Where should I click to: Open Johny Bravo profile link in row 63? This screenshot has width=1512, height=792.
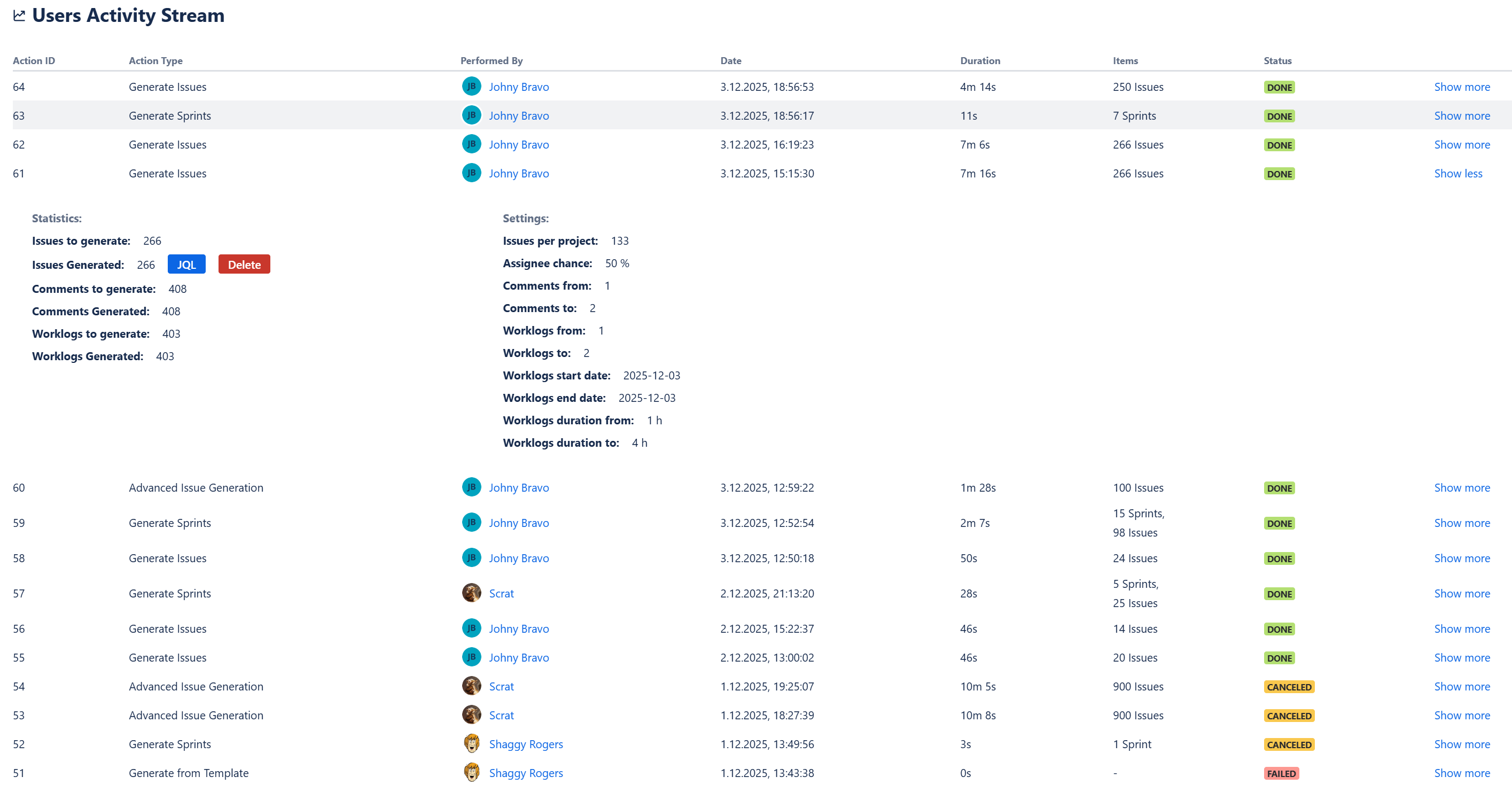pyautogui.click(x=518, y=117)
